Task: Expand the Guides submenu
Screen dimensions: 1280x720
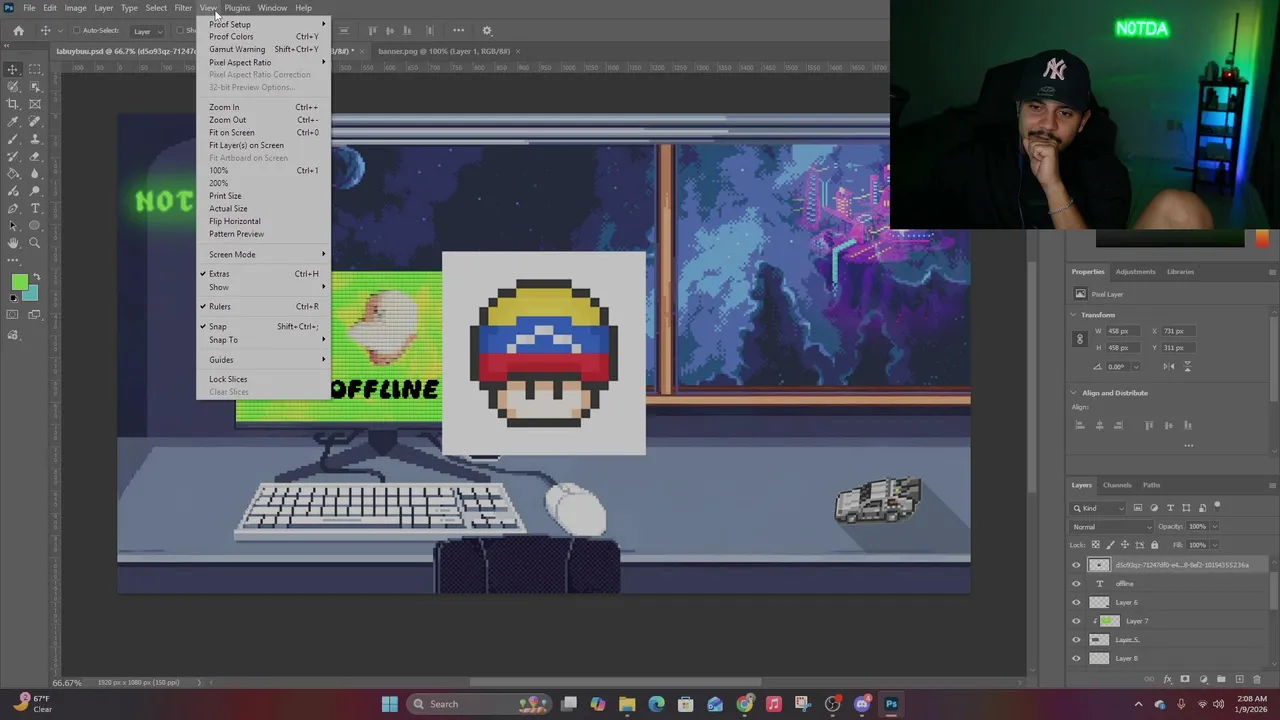Action: pos(263,360)
